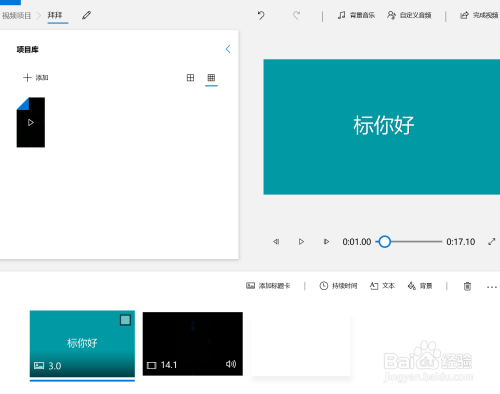Delete selected clip with trash icon
Image resolution: width=500 pixels, height=394 pixels.
467,286
